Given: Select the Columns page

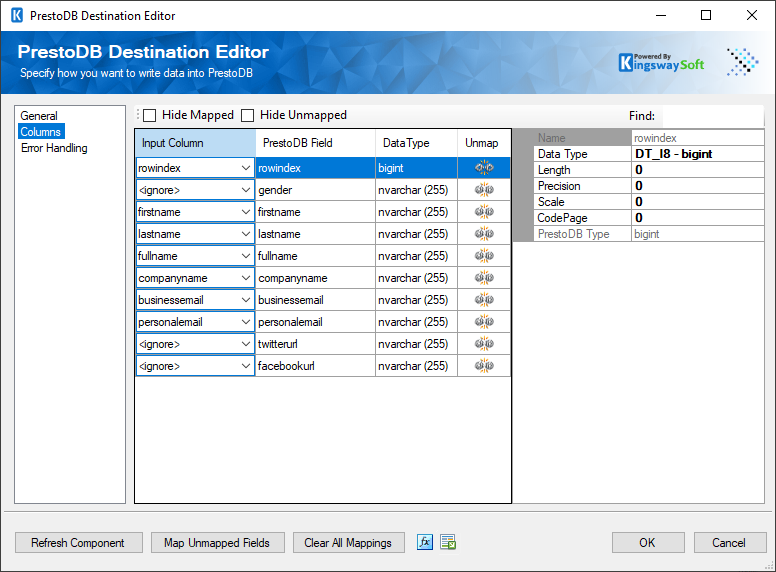Looking at the screenshot, I should point(41,132).
